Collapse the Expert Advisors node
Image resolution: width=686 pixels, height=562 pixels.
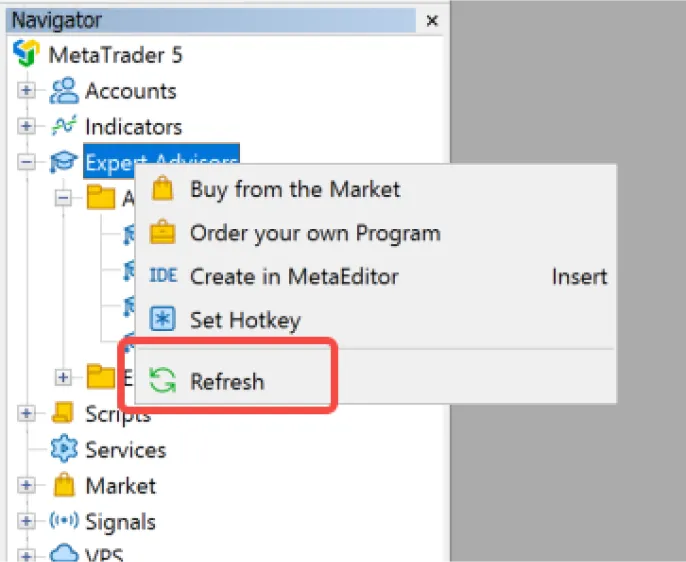click(x=26, y=162)
